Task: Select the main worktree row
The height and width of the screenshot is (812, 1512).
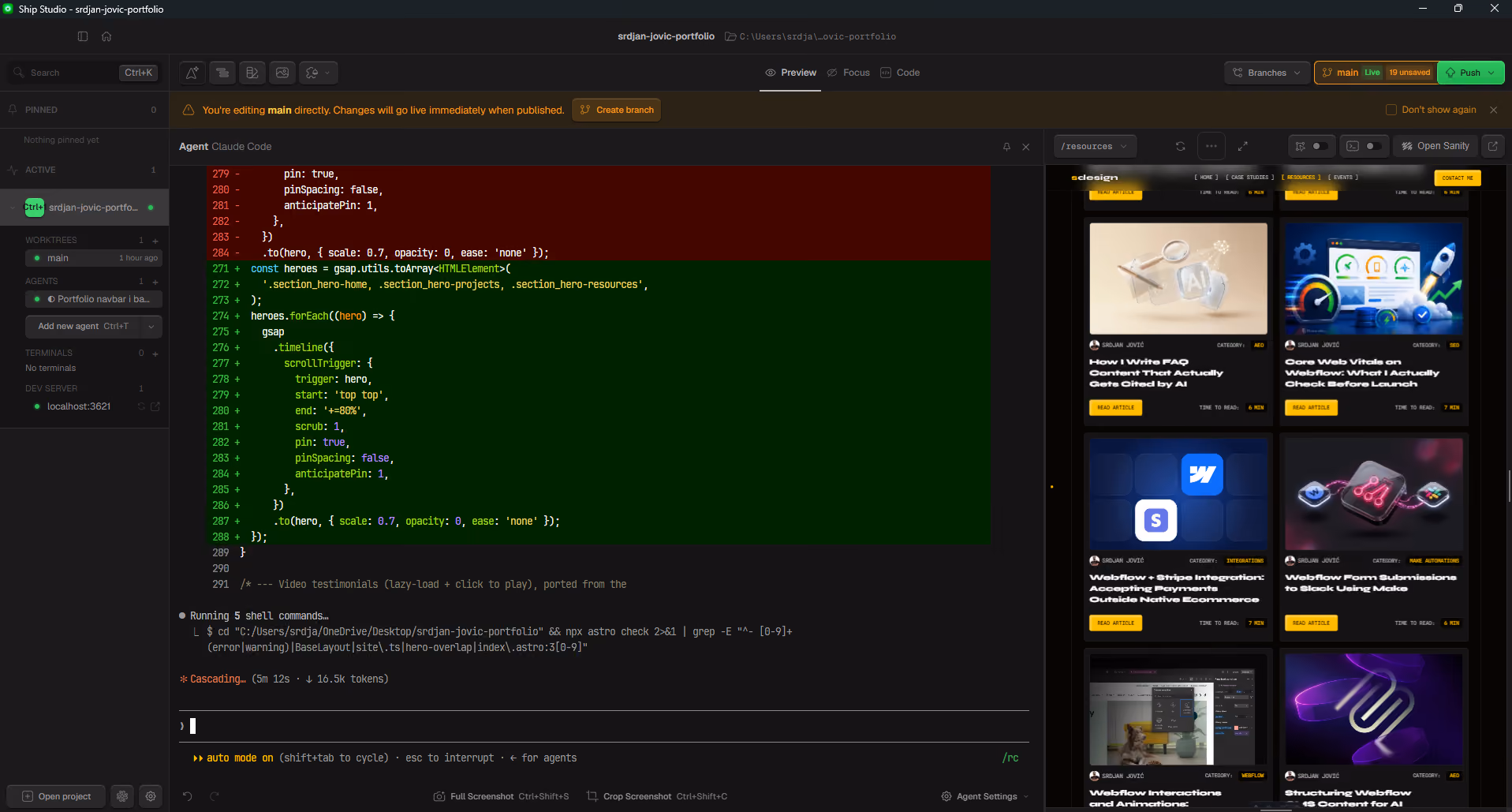Action: pyautogui.click(x=93, y=258)
